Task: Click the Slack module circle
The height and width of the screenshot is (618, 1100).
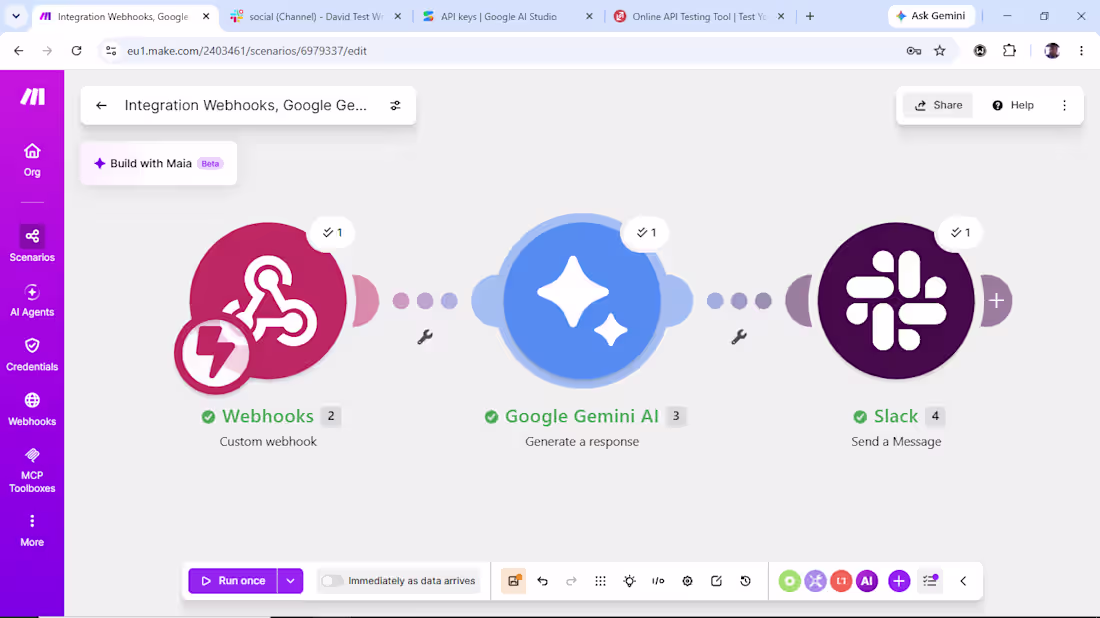Action: click(896, 300)
